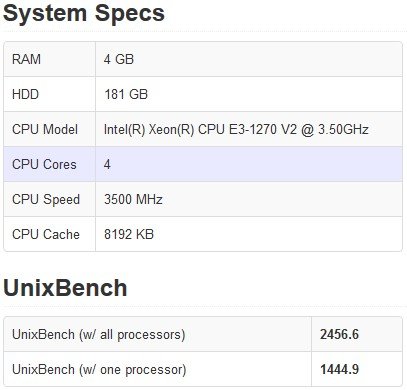Select UnixBench all processors row label

pos(99,334)
